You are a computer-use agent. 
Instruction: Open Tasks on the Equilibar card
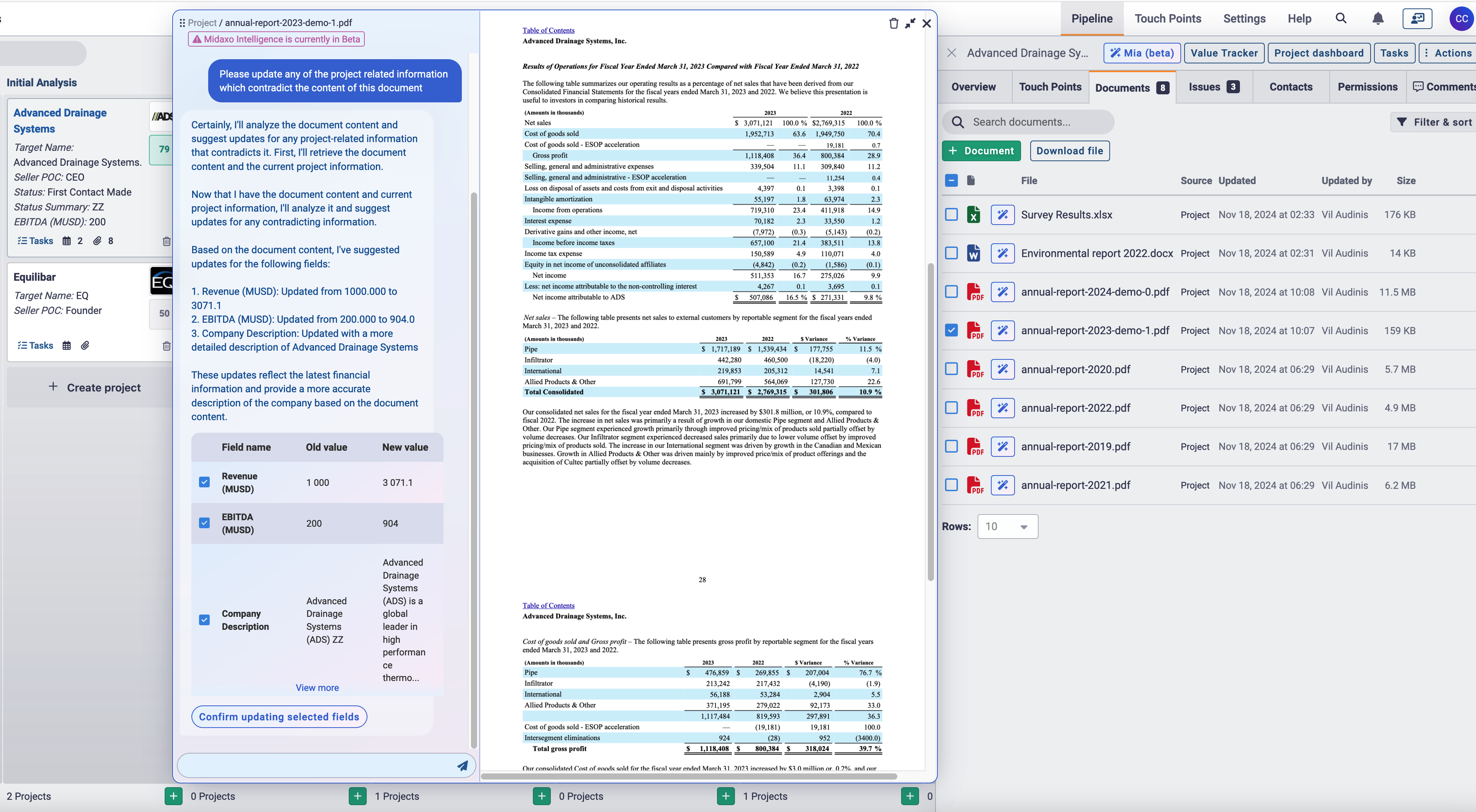(x=36, y=346)
